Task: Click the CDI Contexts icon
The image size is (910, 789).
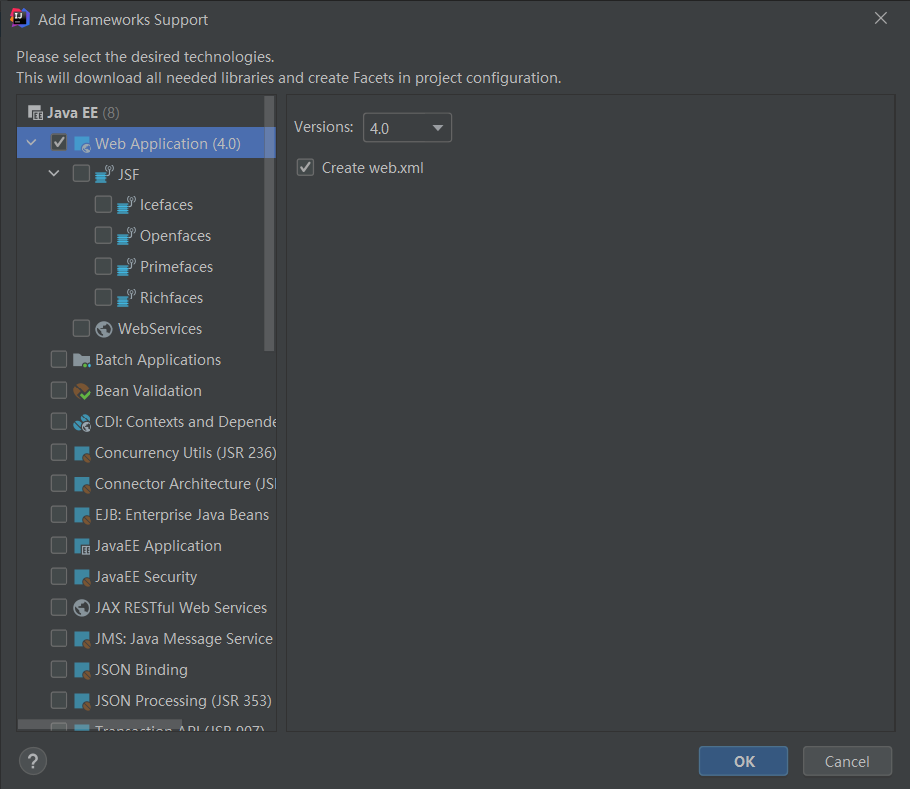Action: tap(82, 422)
